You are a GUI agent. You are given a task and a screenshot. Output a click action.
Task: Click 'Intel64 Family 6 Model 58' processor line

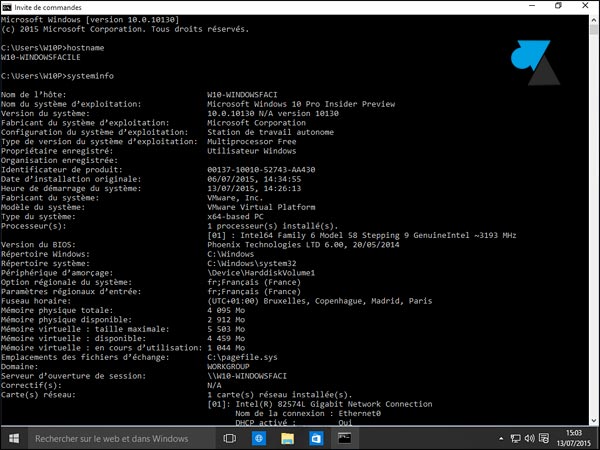[362, 235]
